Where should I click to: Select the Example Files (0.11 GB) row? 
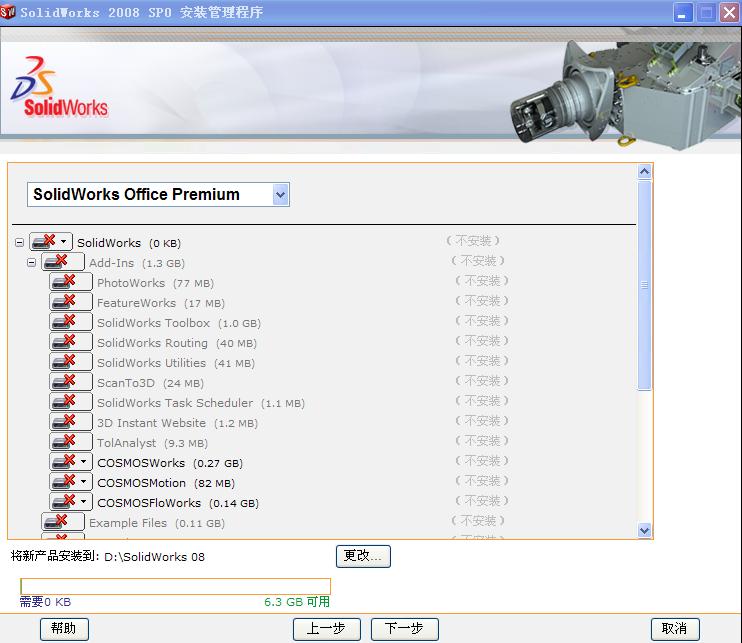157,523
